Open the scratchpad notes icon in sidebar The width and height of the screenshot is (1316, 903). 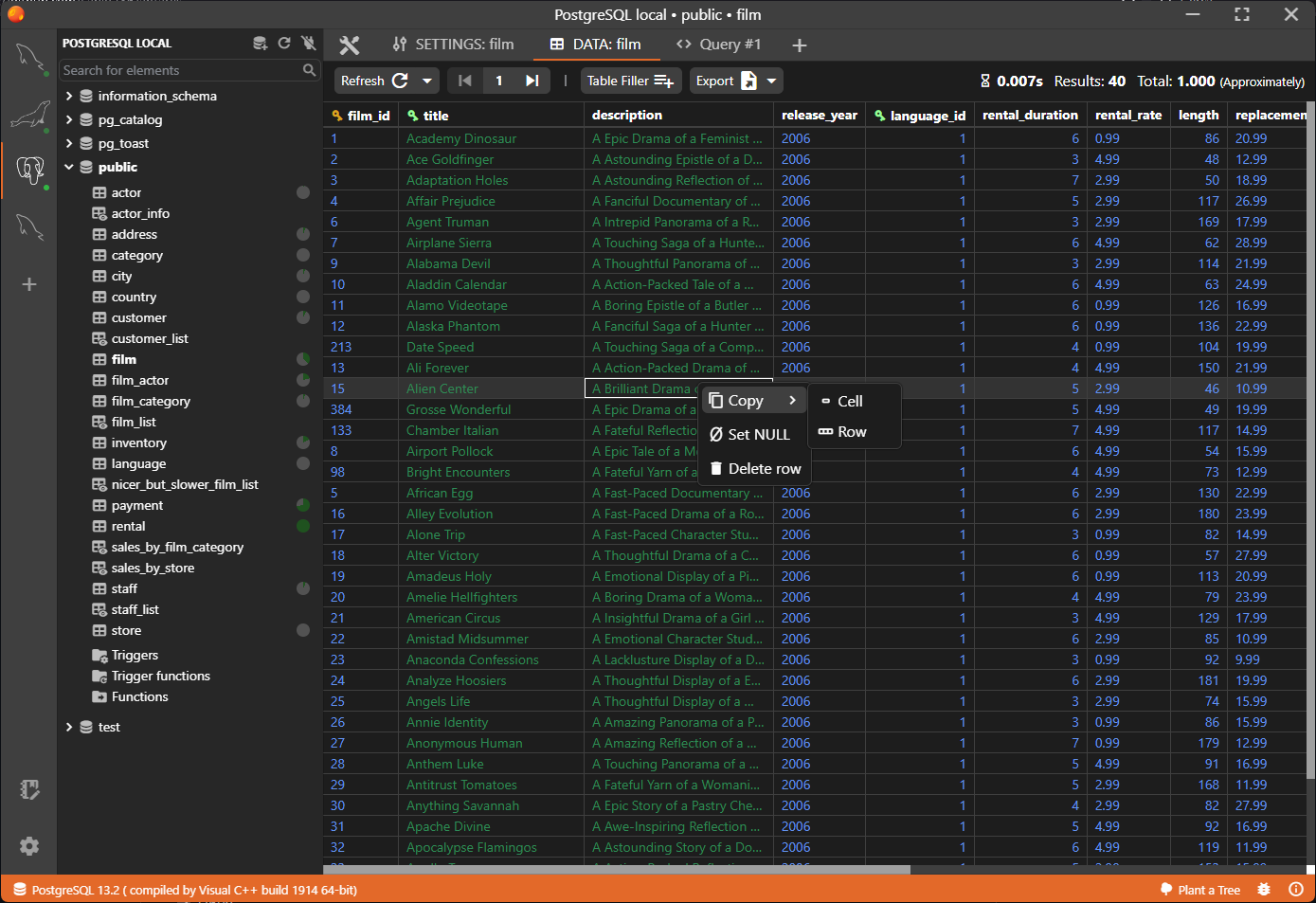29,789
